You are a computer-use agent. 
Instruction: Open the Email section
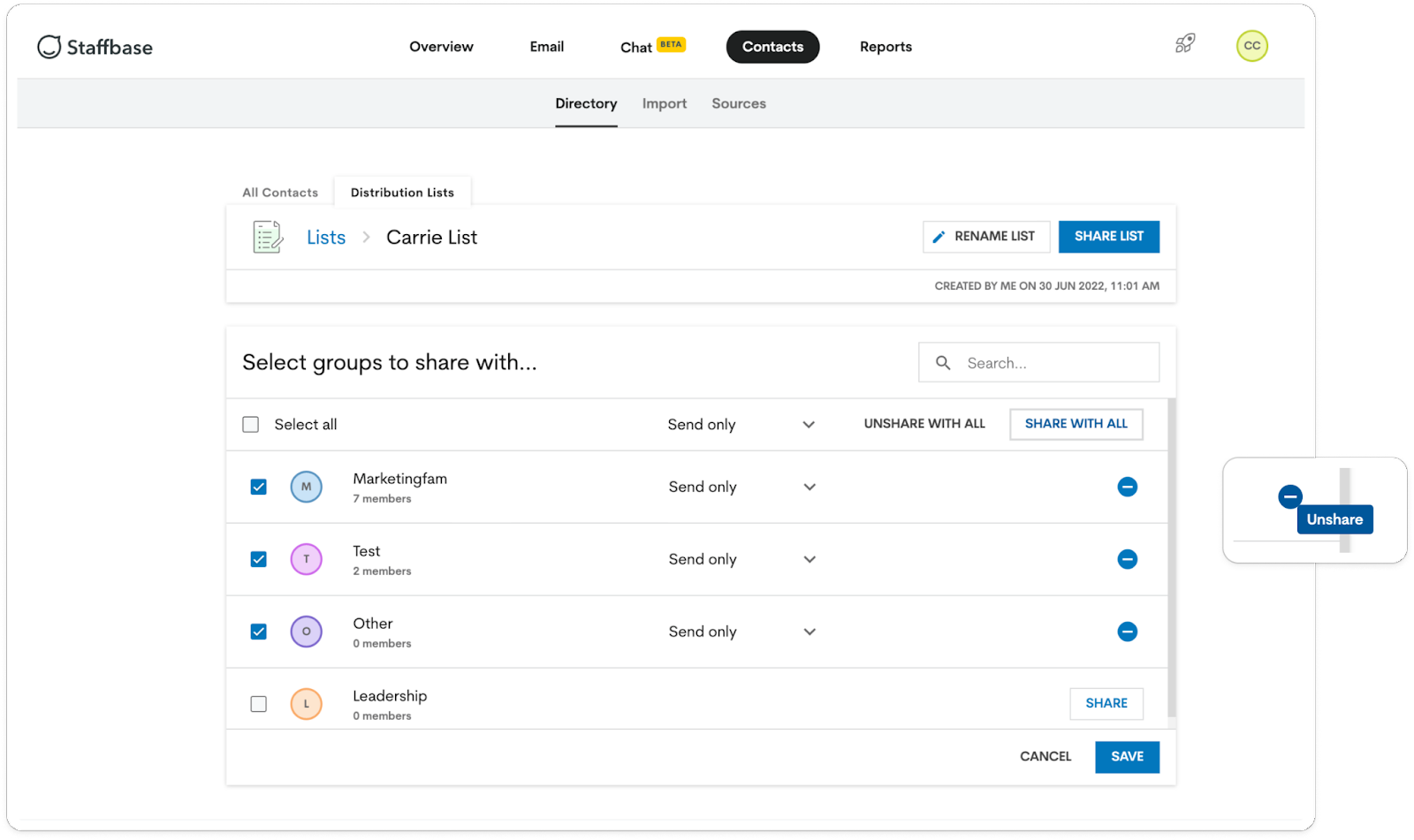[x=547, y=47]
